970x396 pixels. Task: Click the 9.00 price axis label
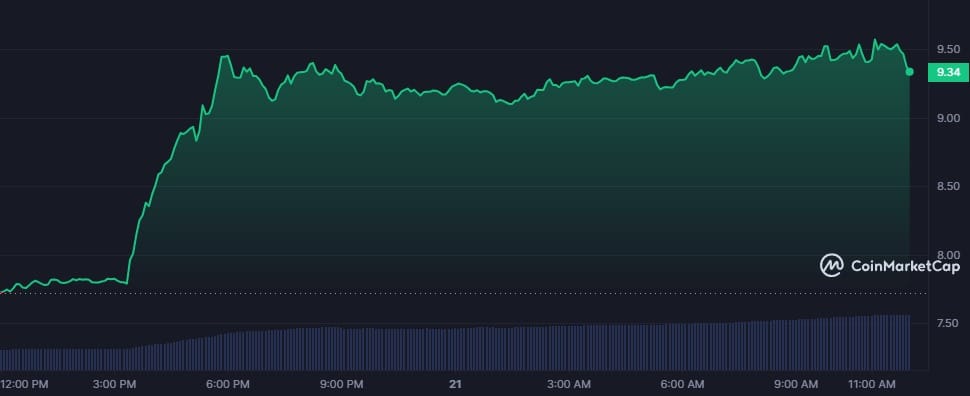pos(948,118)
